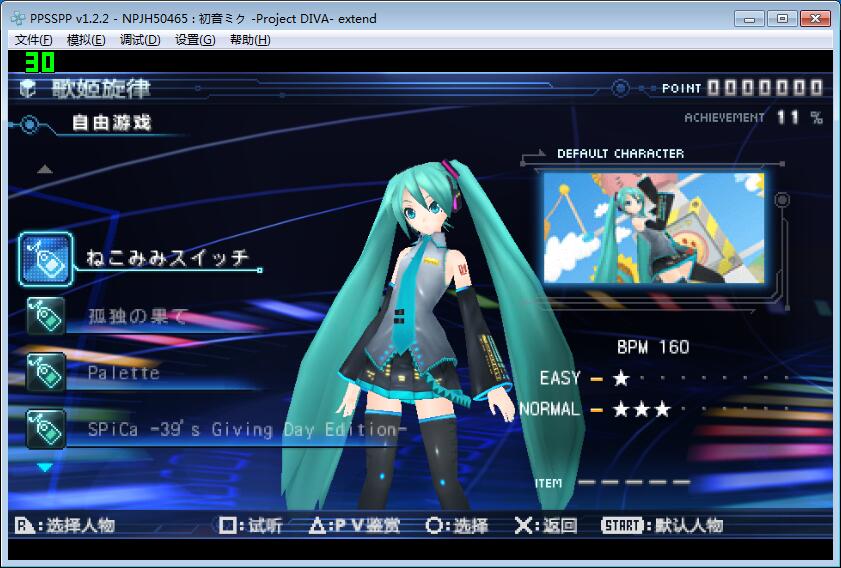Viewport: 841px width, 568px height.
Task: Click the circle 选择 button icon
Action: click(435, 525)
